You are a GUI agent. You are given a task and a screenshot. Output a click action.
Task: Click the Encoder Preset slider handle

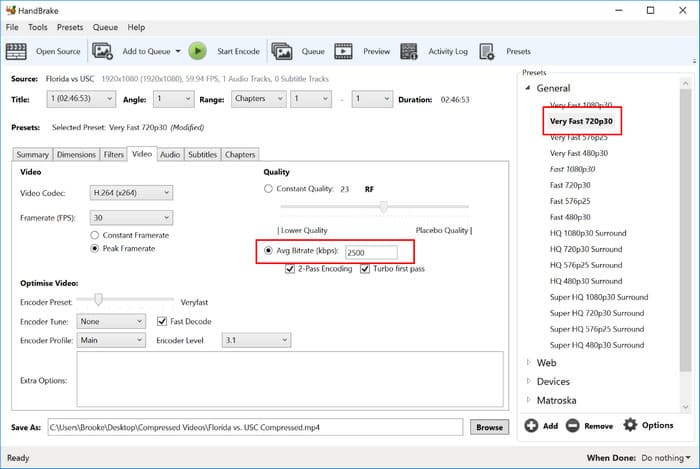[x=97, y=298]
